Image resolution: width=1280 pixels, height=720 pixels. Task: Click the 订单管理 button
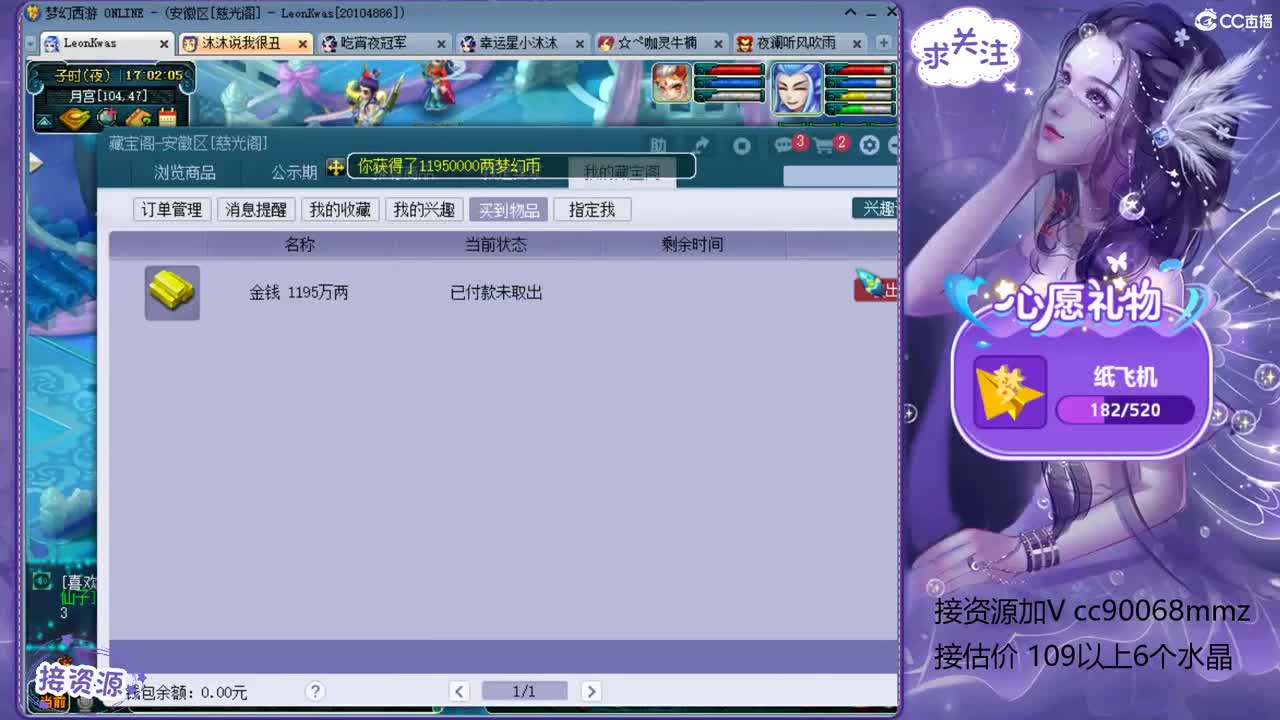(x=171, y=209)
